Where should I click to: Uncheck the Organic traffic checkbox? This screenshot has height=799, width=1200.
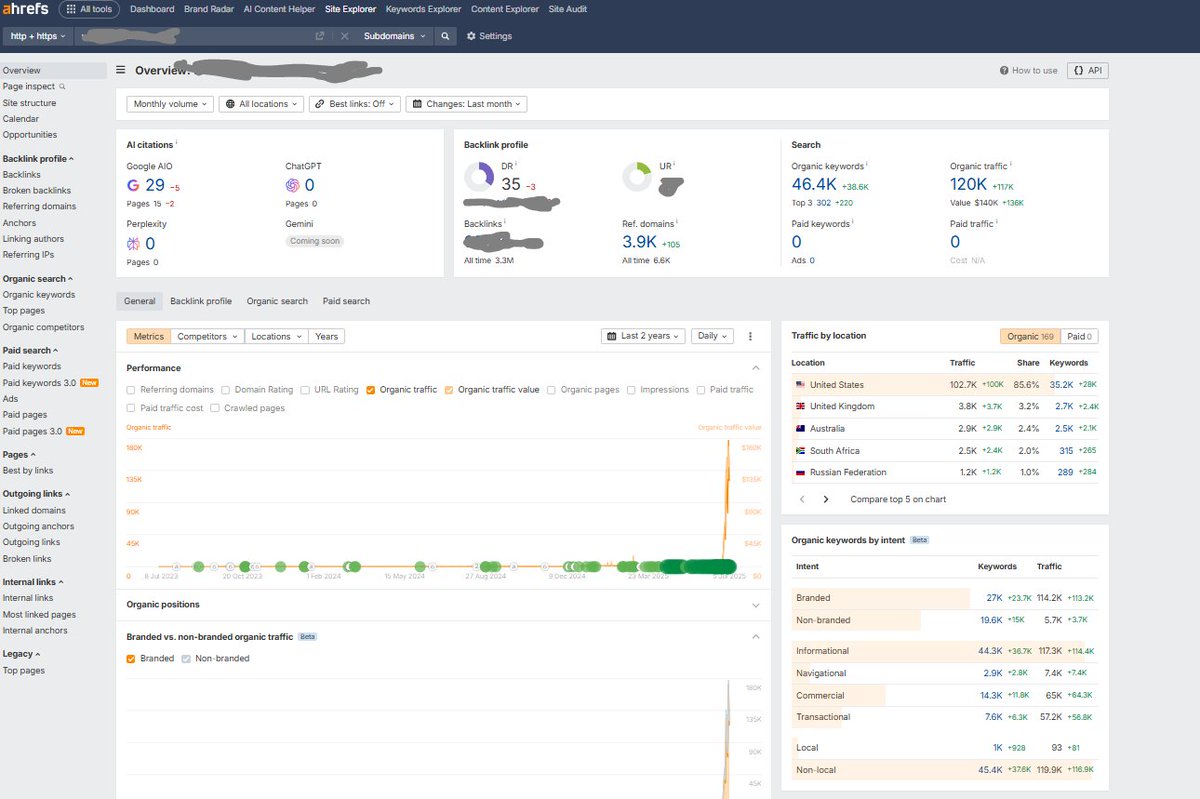(371, 390)
